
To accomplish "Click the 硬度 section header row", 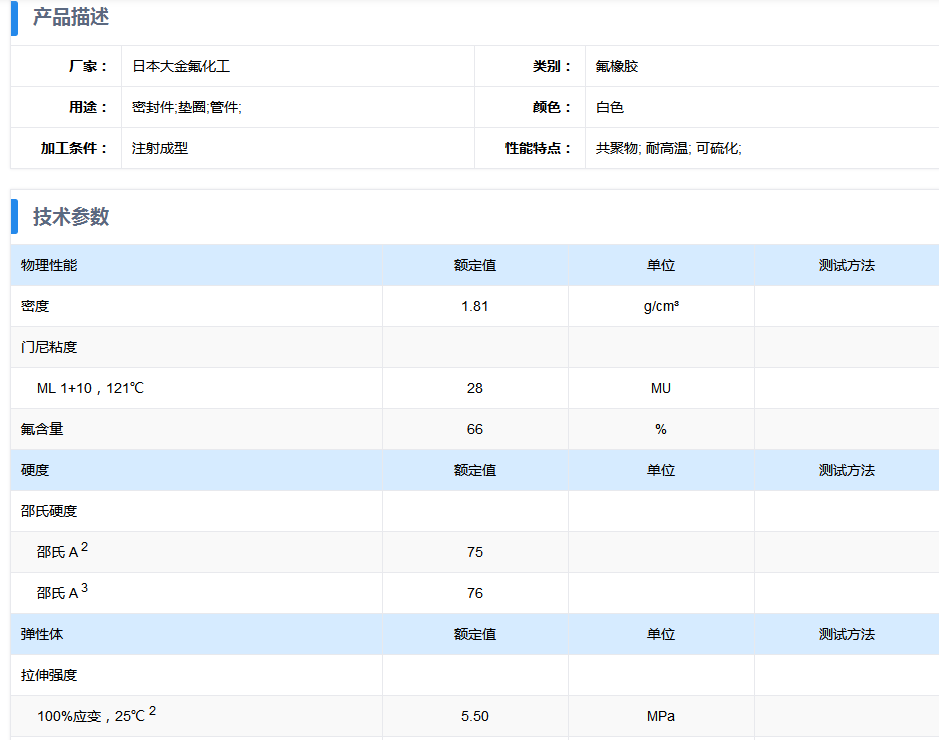I will click(x=35, y=470).
